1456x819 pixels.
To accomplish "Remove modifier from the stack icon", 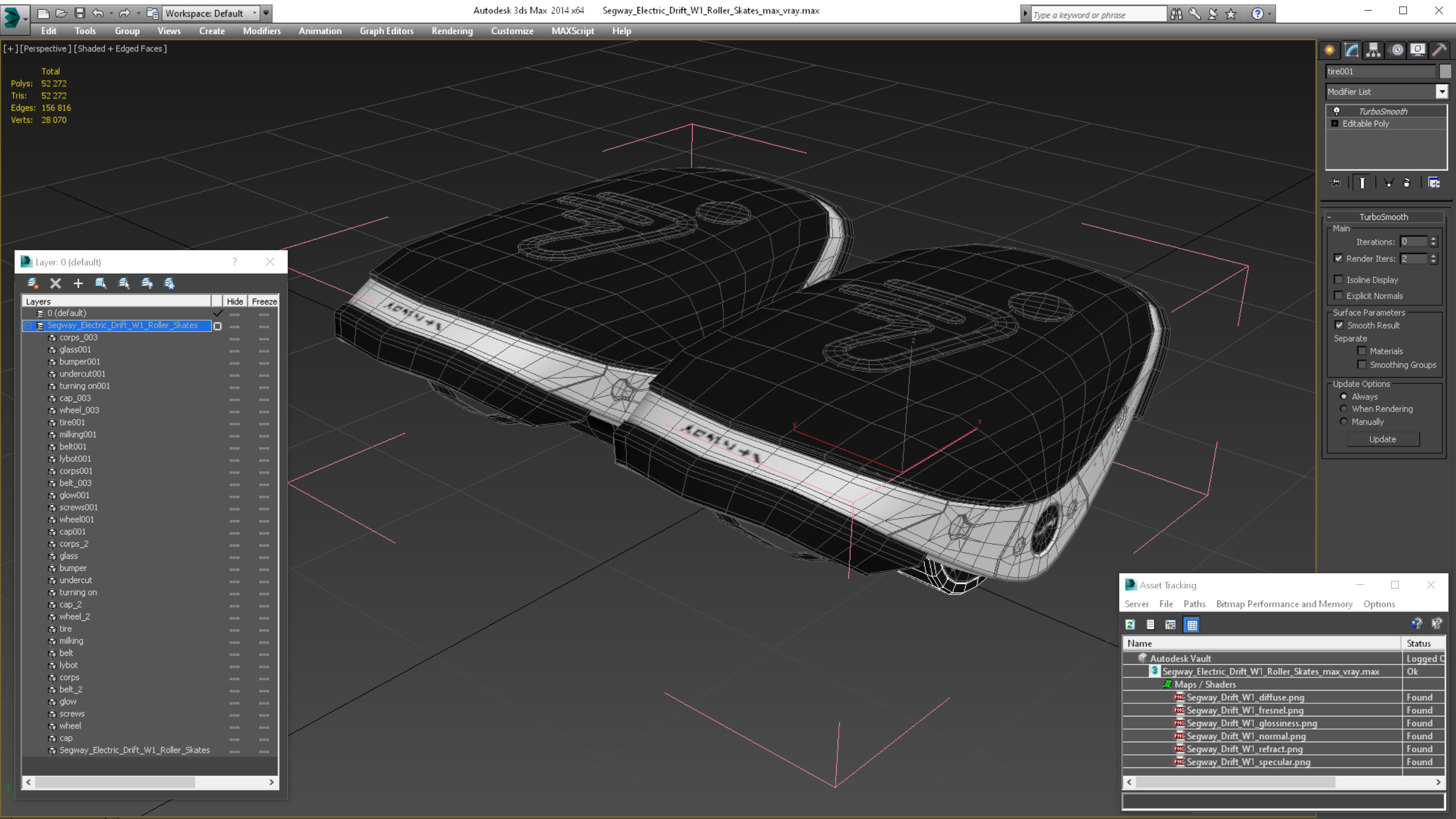I will pyautogui.click(x=1407, y=183).
